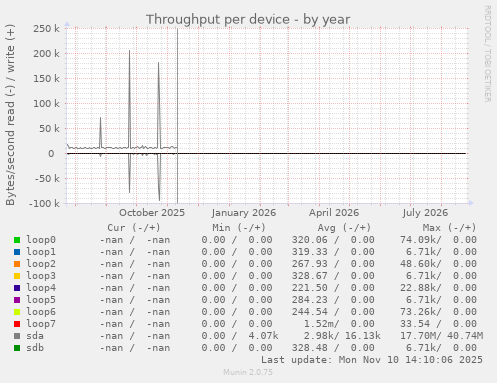This screenshot has width=497, height=383.
Task: Click the loop0 green legend swatch
Action: 17,240
